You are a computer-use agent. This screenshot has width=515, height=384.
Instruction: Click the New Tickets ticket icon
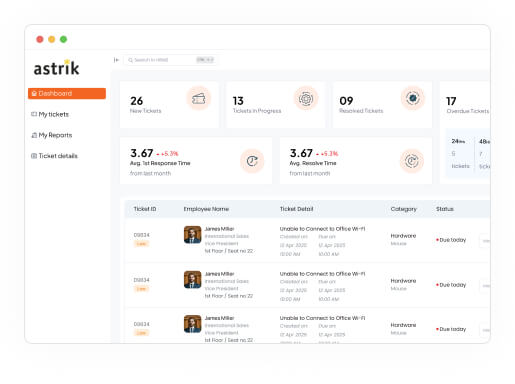pyautogui.click(x=199, y=99)
